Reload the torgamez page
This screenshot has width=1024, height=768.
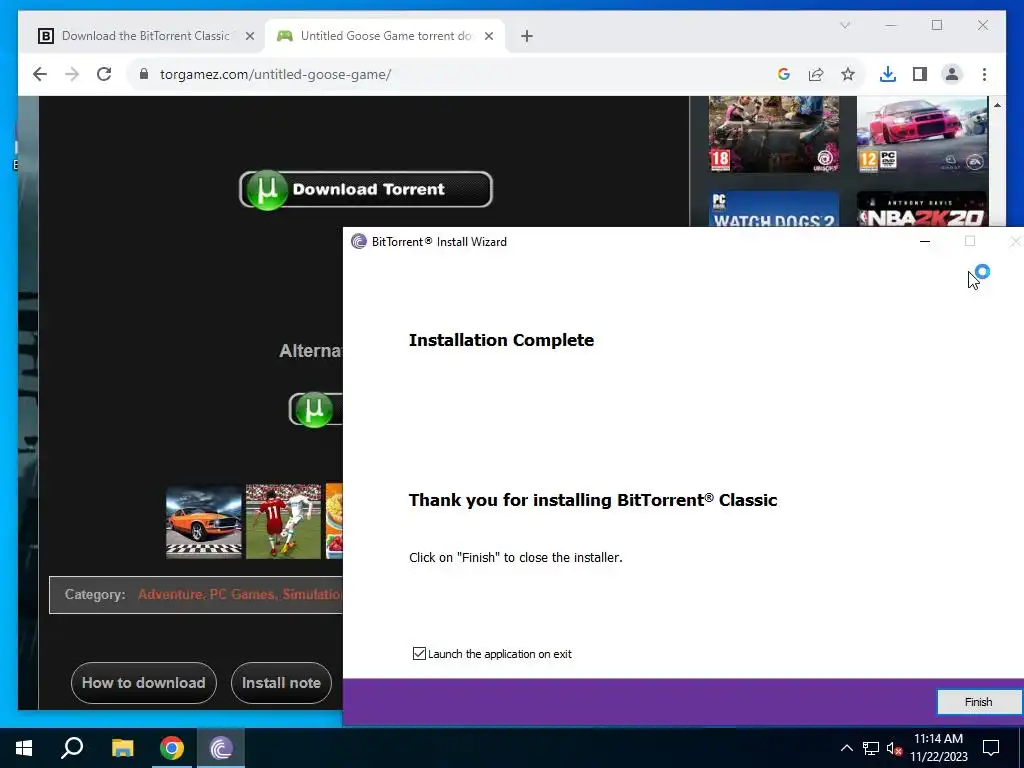tap(104, 74)
